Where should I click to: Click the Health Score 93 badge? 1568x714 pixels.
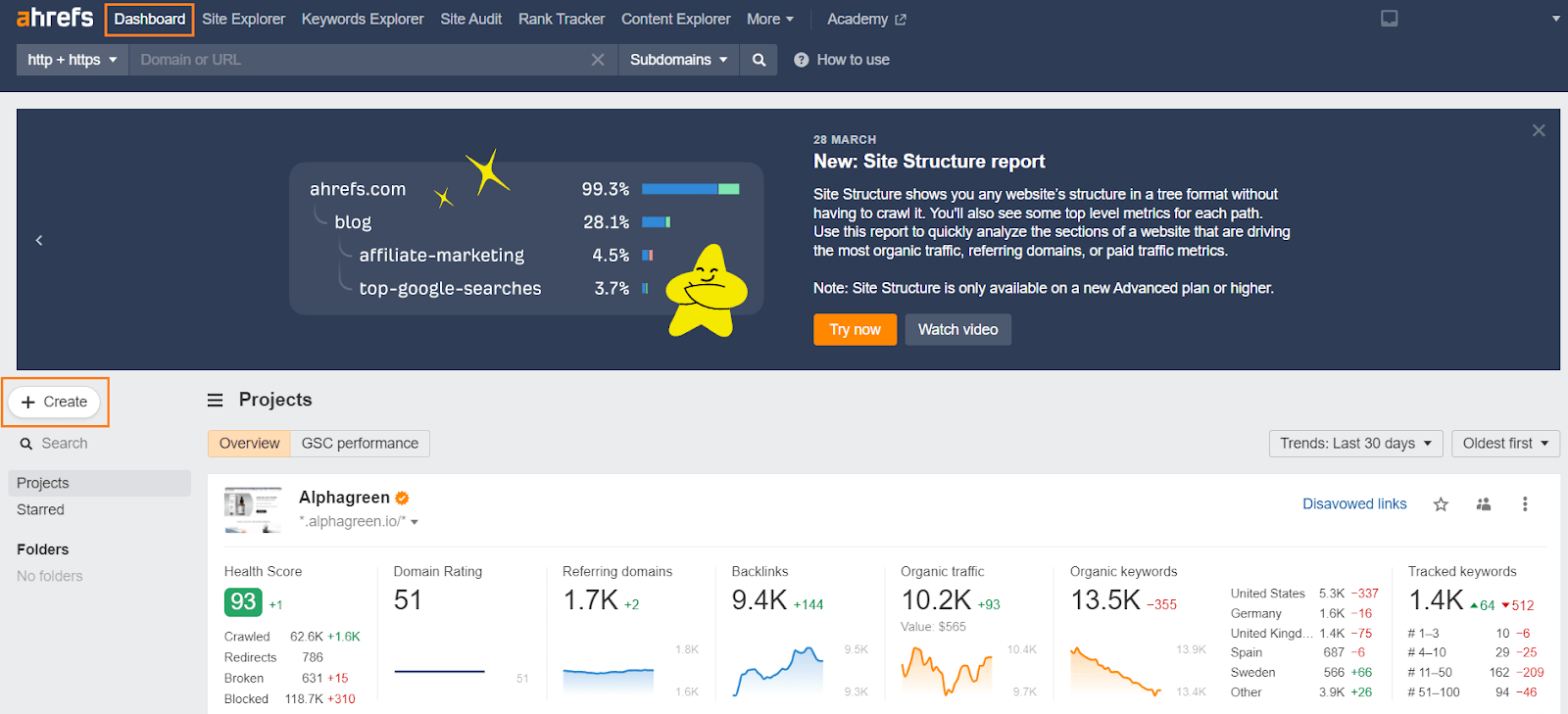(x=243, y=601)
